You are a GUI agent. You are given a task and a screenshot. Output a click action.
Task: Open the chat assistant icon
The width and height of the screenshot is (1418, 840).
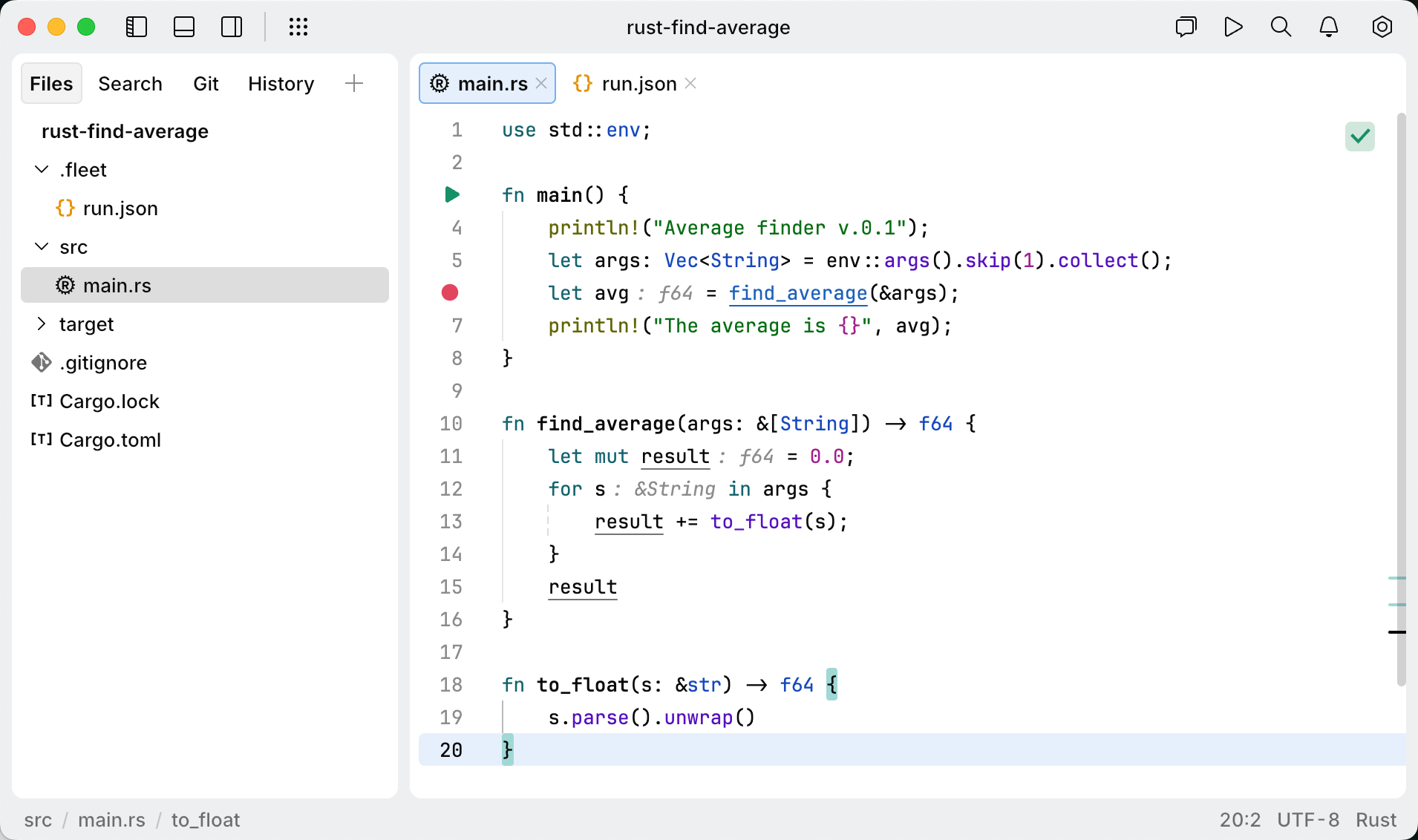click(x=1186, y=27)
